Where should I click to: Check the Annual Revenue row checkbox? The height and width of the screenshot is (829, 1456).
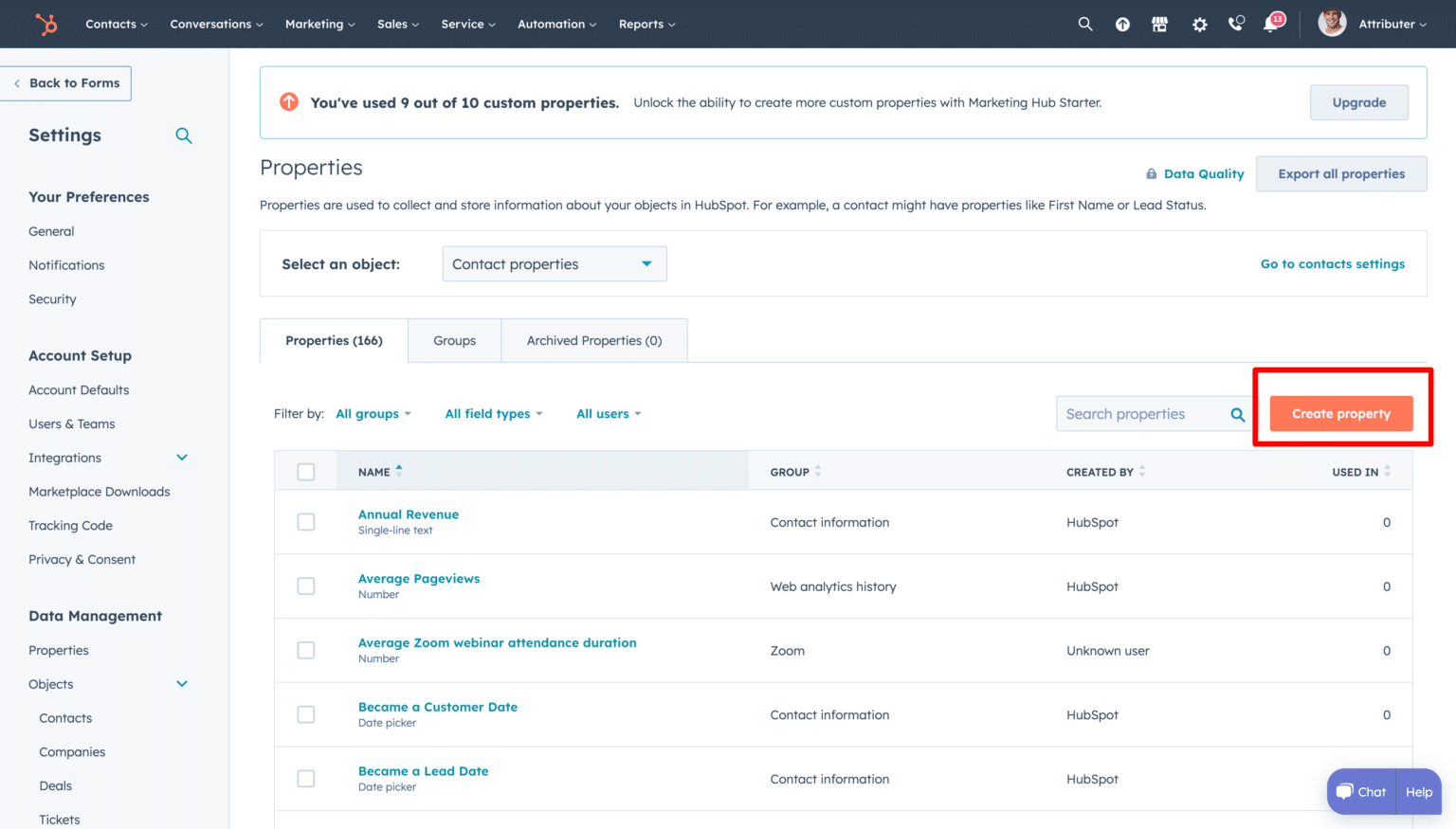[306, 522]
